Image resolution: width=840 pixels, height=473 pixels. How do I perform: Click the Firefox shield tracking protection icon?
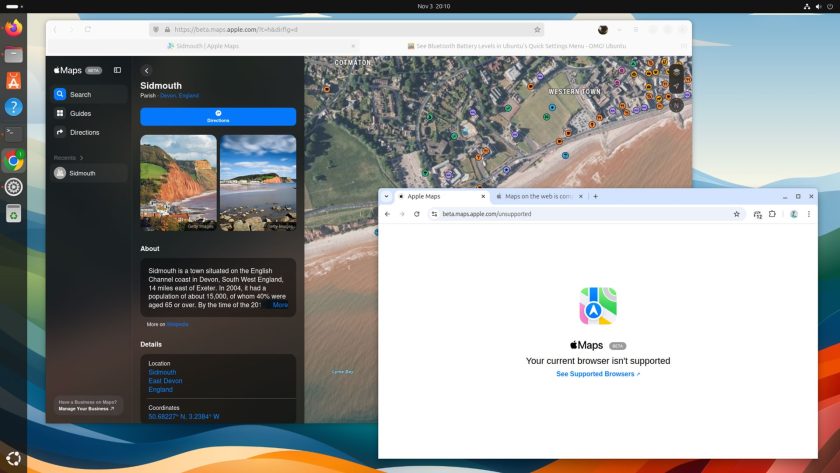(x=156, y=29)
